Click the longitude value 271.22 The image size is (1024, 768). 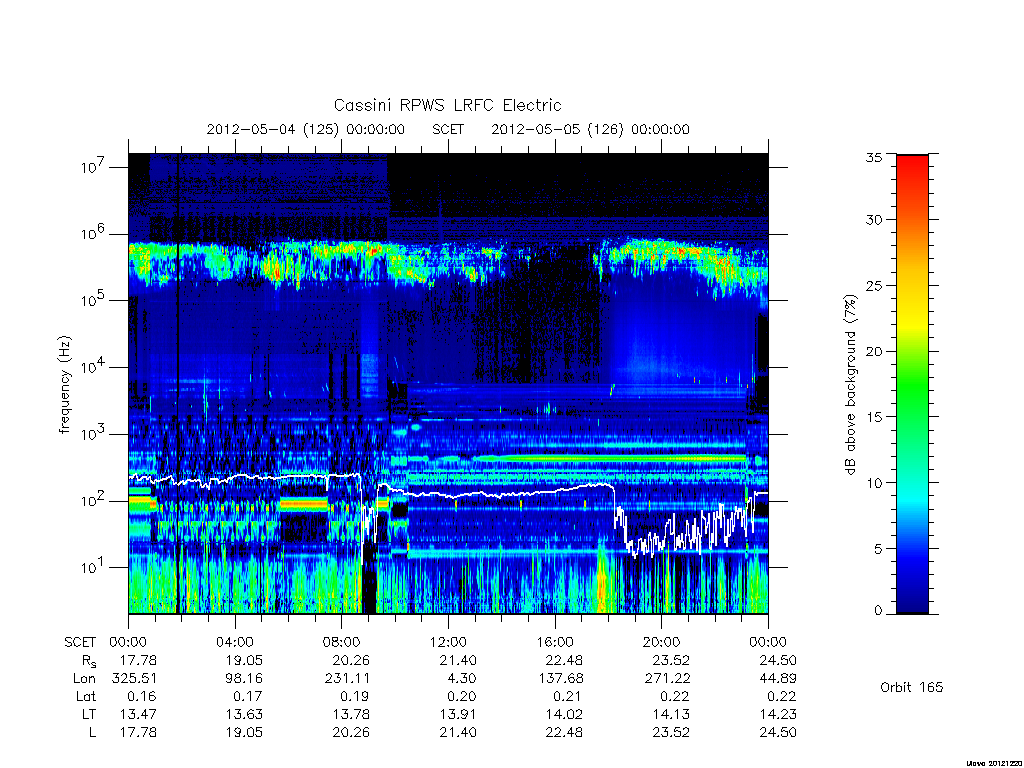pyautogui.click(x=667, y=679)
